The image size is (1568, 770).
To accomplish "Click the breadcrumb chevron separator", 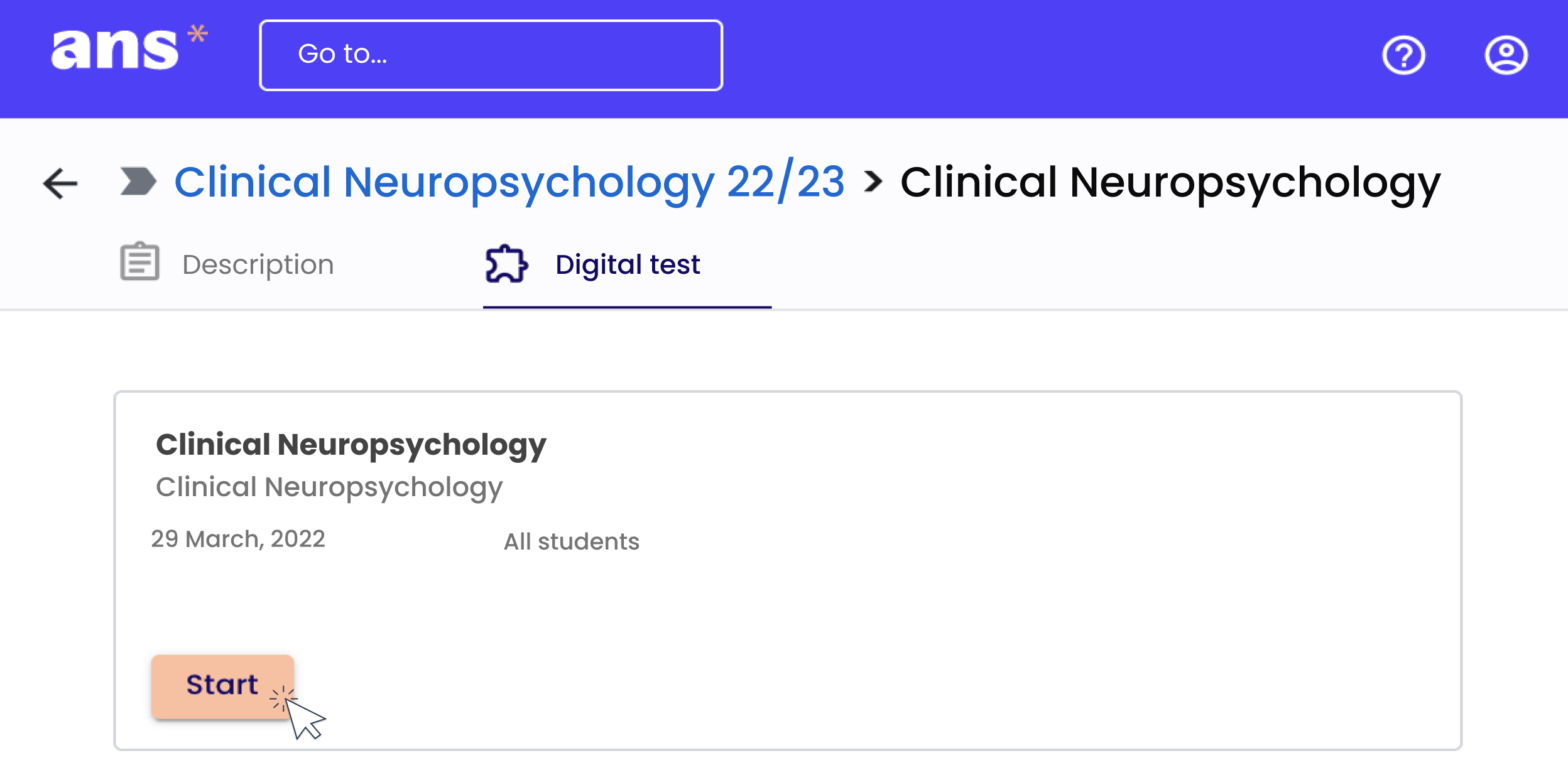I will coord(873,182).
